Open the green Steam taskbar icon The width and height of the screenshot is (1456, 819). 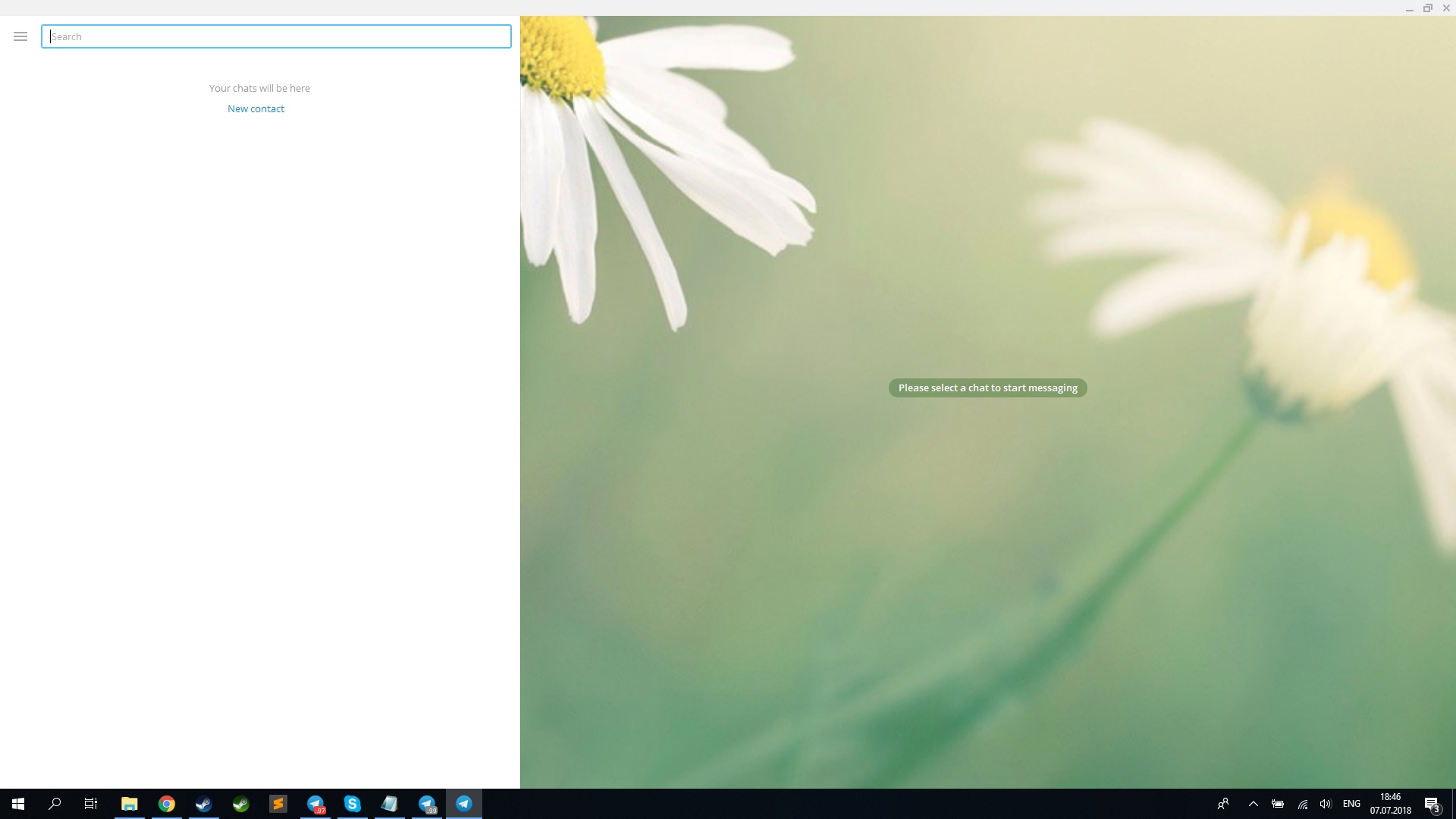point(241,804)
